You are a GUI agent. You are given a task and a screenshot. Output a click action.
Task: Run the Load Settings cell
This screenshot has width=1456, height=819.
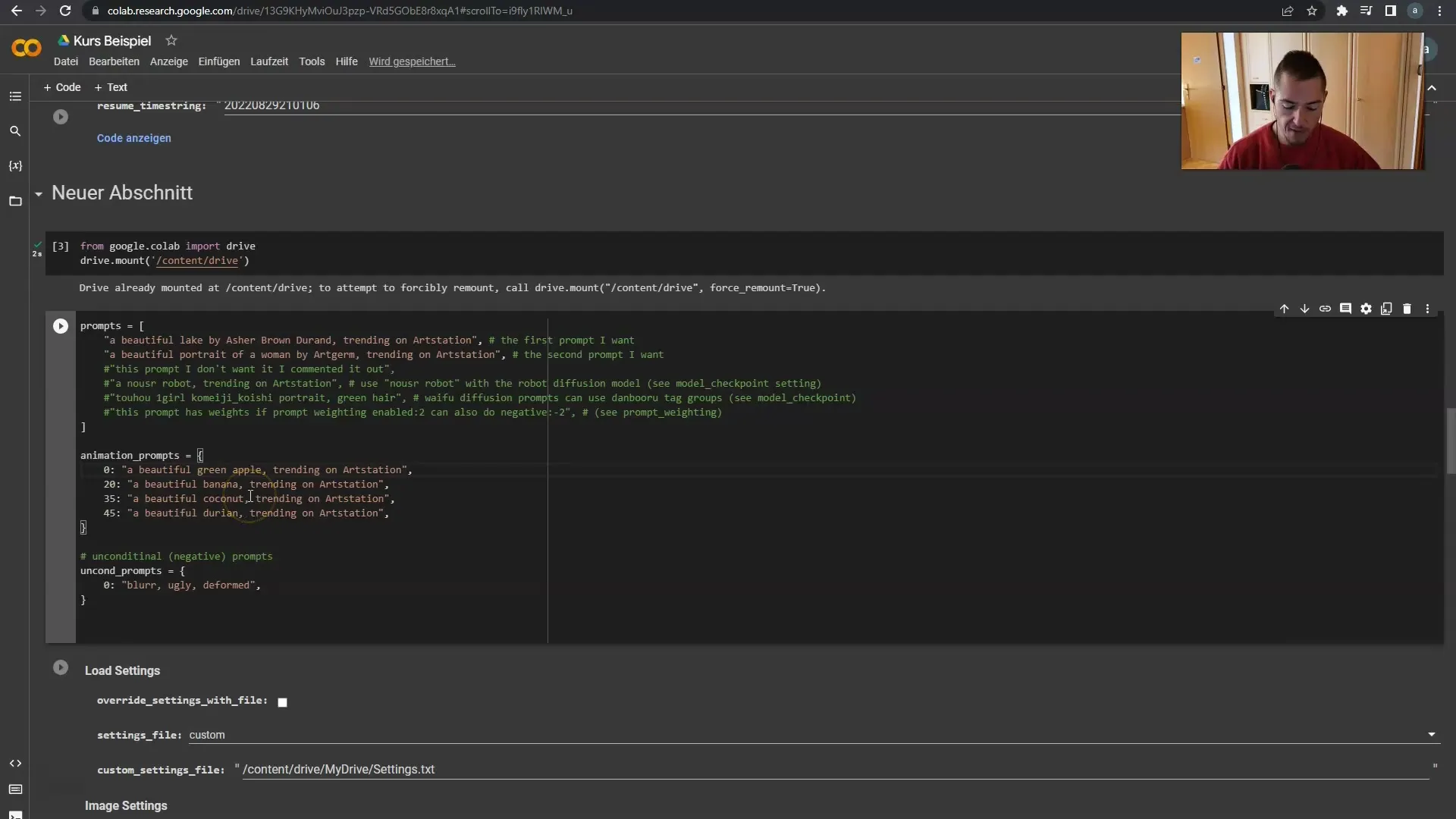[x=61, y=667]
